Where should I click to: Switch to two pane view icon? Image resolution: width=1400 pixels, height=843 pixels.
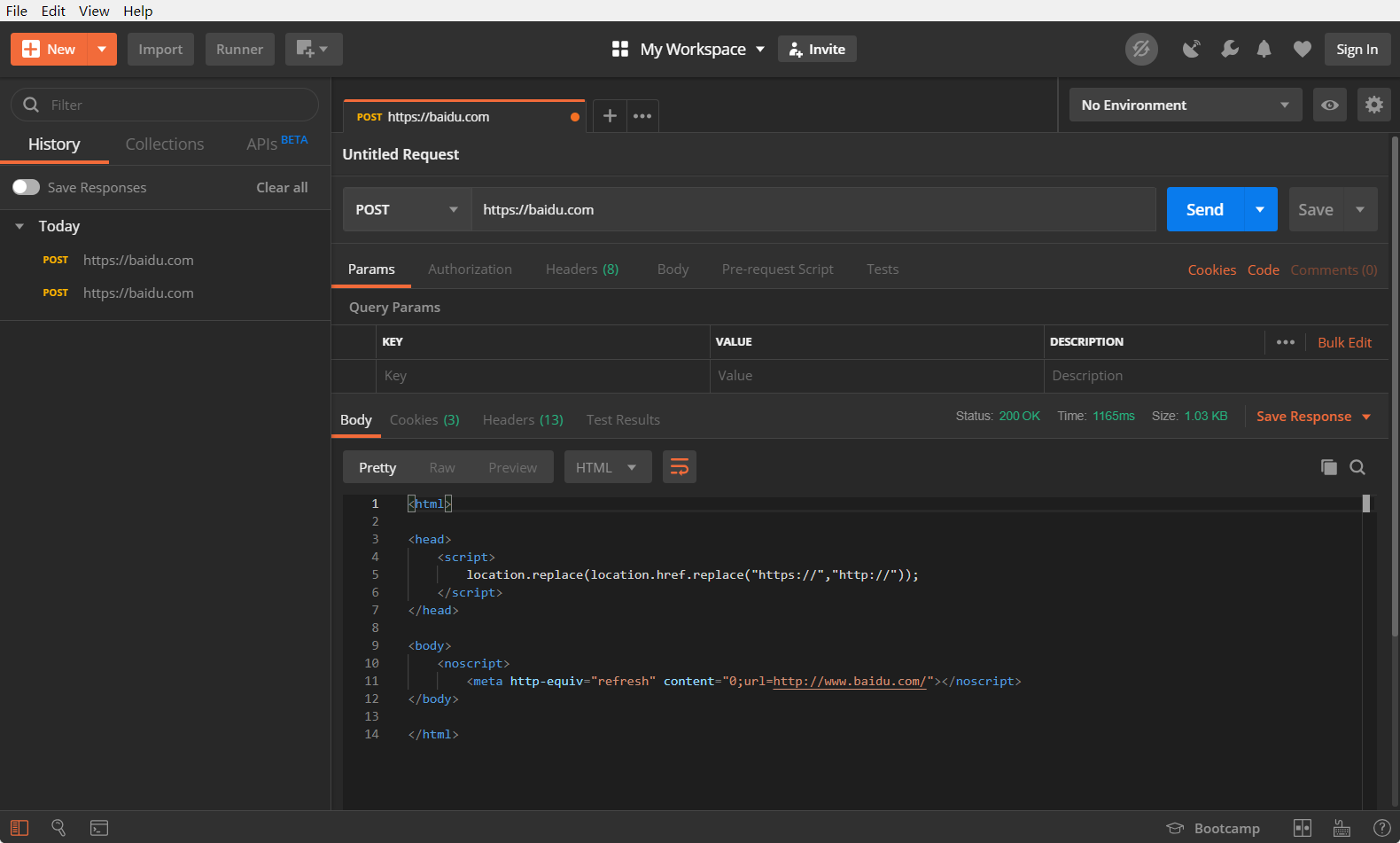coord(1303,828)
